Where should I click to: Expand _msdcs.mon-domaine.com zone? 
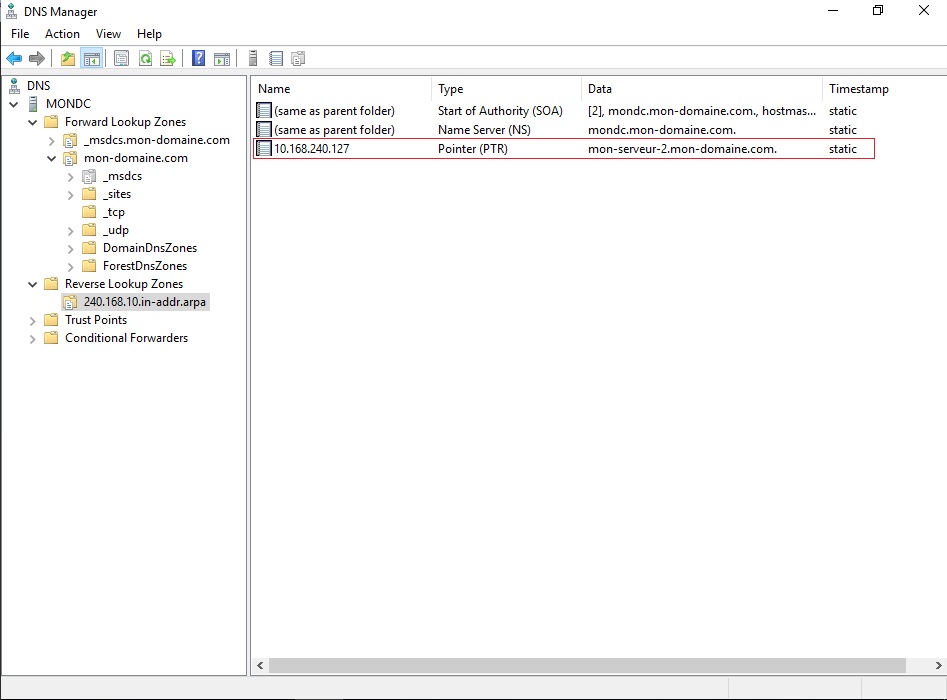[52, 141]
